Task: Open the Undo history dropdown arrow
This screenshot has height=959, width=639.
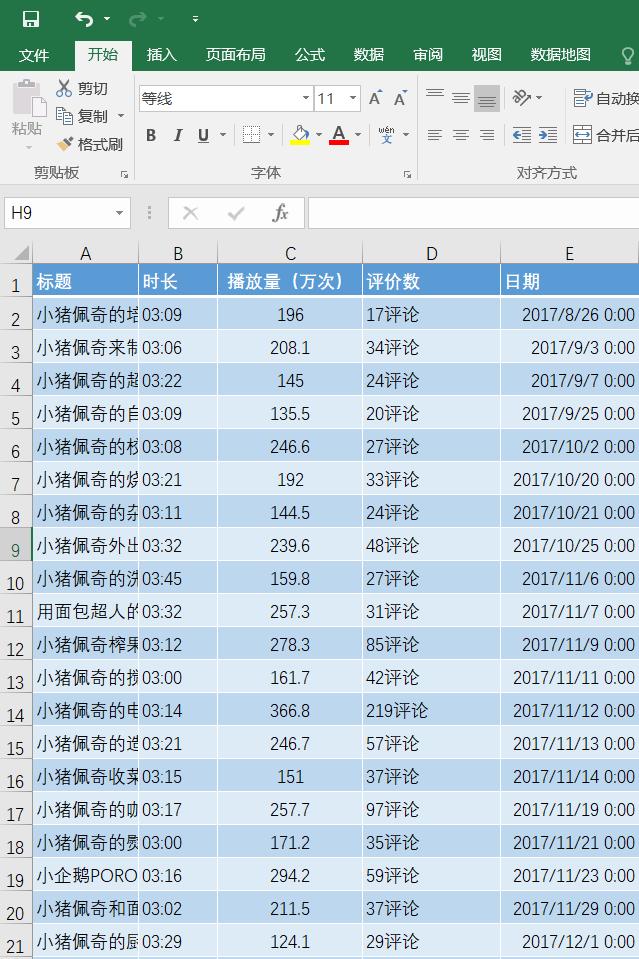Action: (107, 19)
